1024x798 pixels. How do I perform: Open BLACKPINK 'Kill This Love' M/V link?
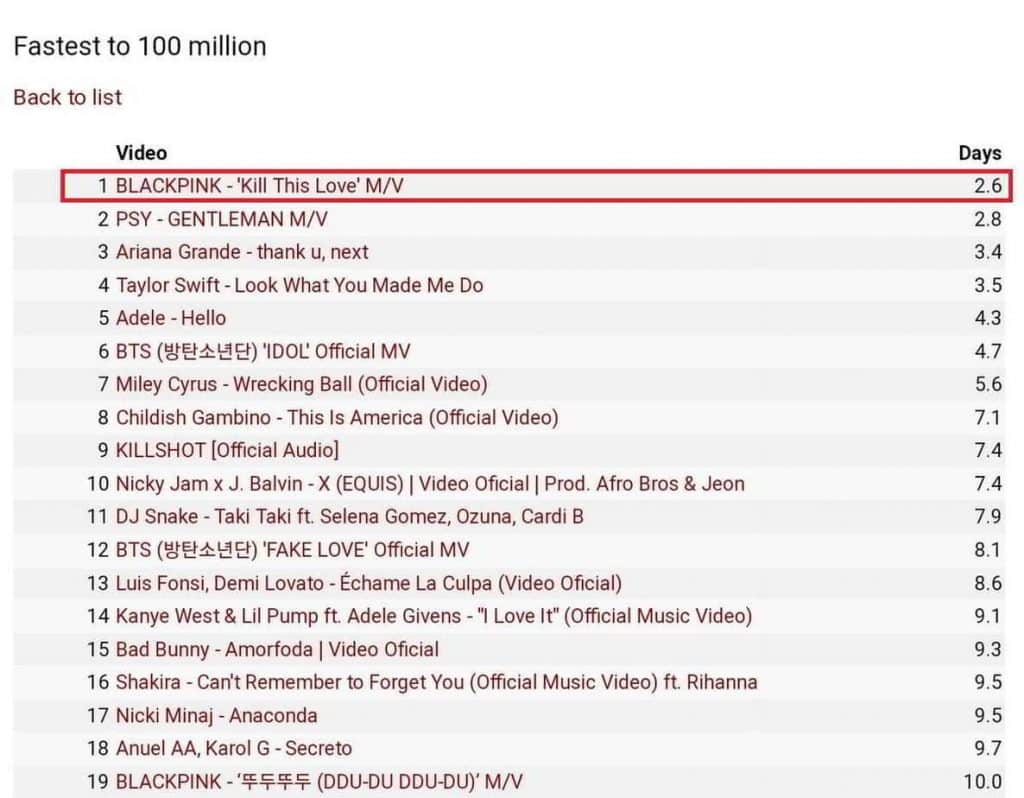pyautogui.click(x=260, y=186)
